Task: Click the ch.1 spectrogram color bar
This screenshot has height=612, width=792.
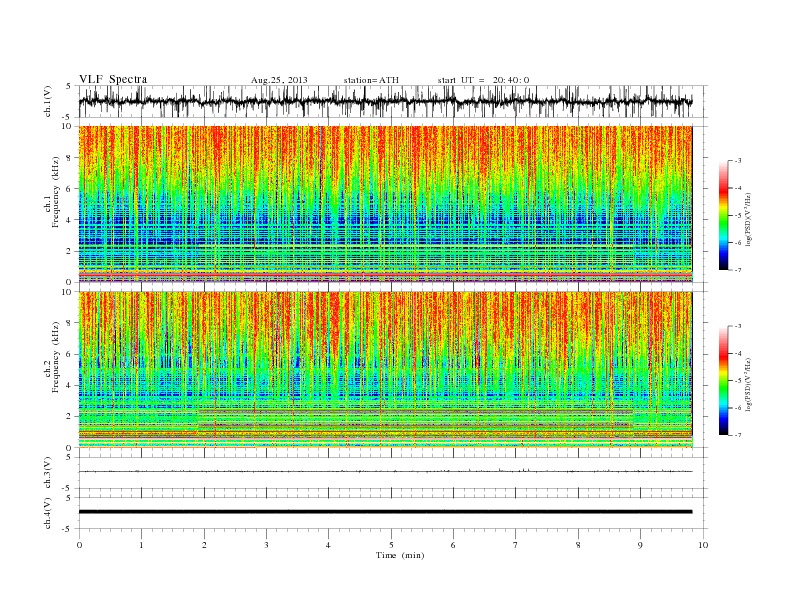Action: (x=723, y=215)
